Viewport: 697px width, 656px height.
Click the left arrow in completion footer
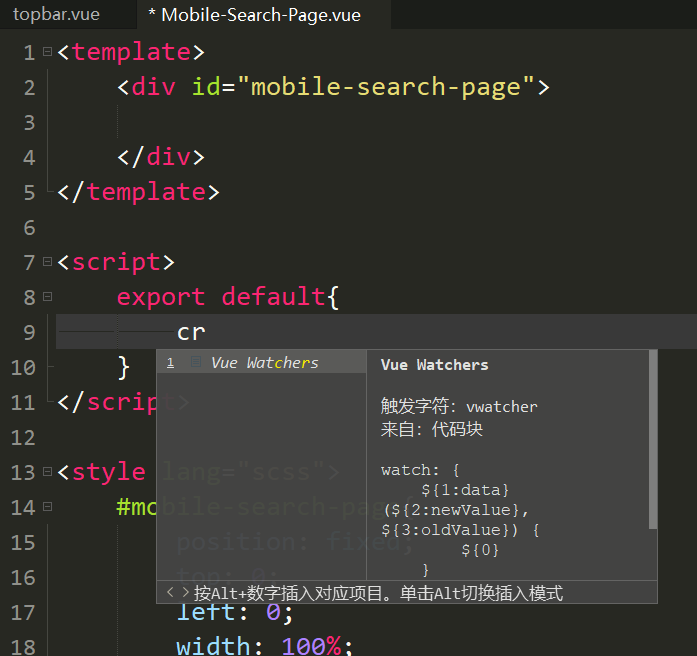coord(170,593)
